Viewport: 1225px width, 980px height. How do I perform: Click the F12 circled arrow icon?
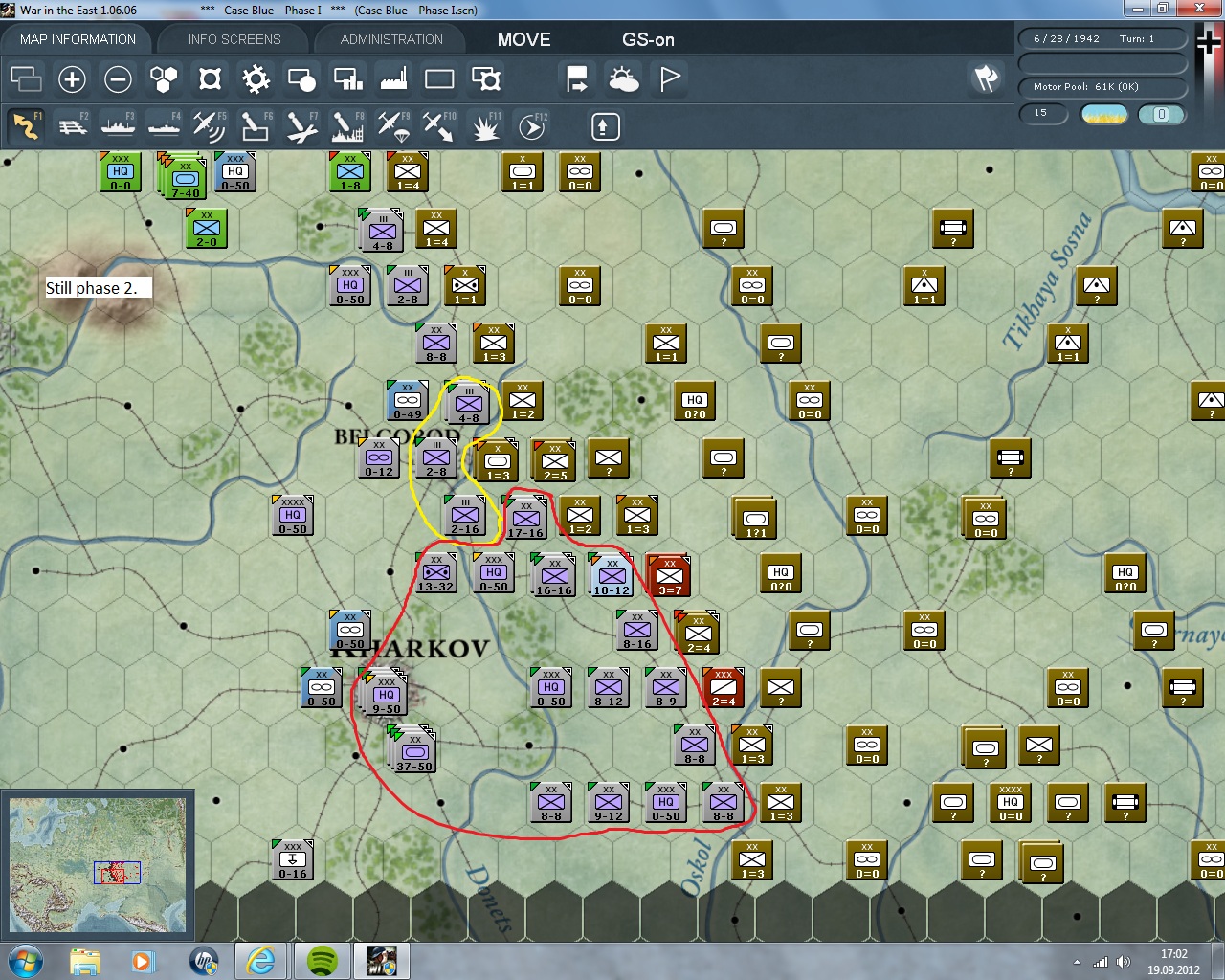click(531, 126)
